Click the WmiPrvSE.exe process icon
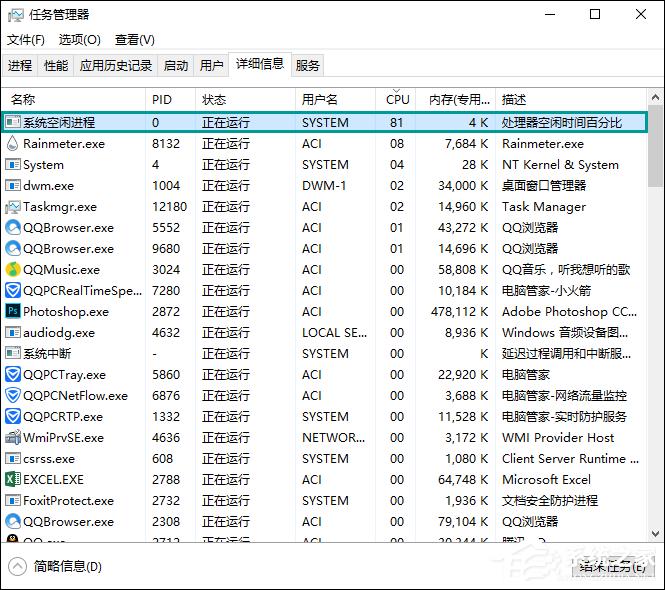 coord(13,438)
